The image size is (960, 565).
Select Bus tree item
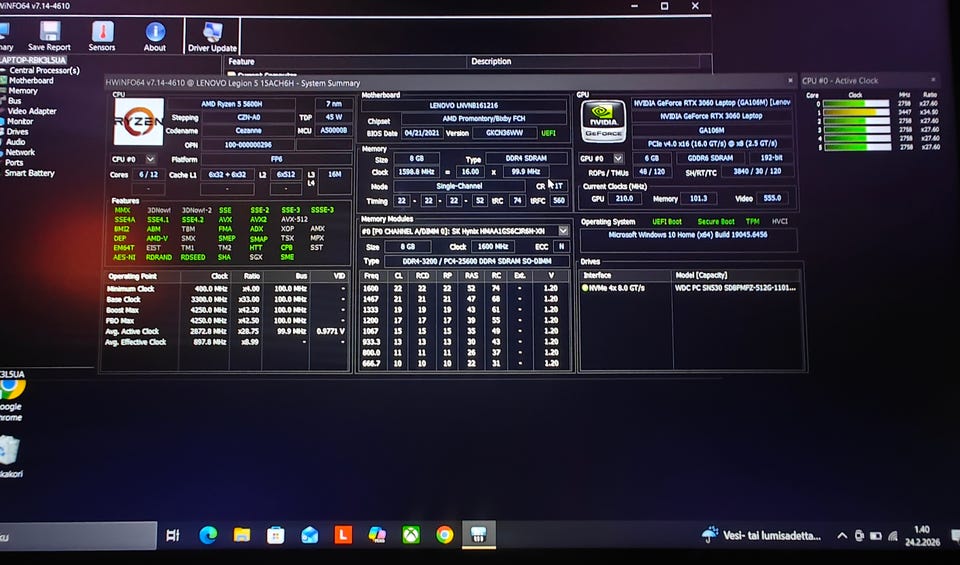(x=15, y=101)
